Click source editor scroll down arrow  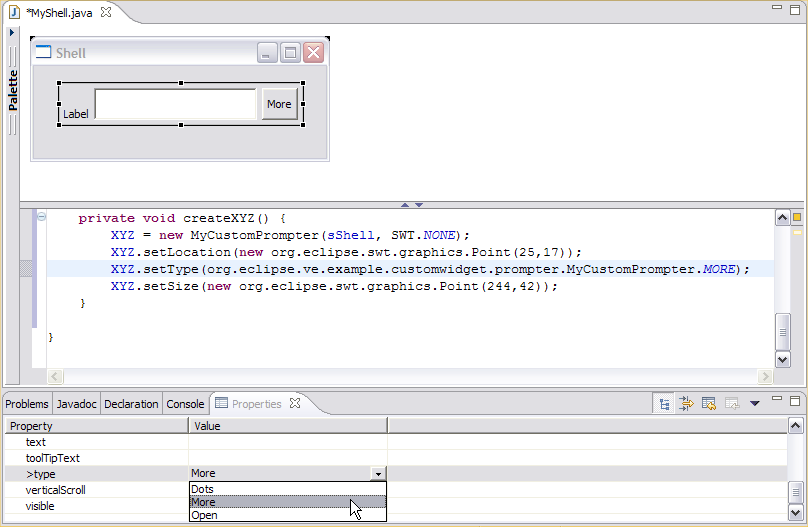pyautogui.click(x=782, y=359)
